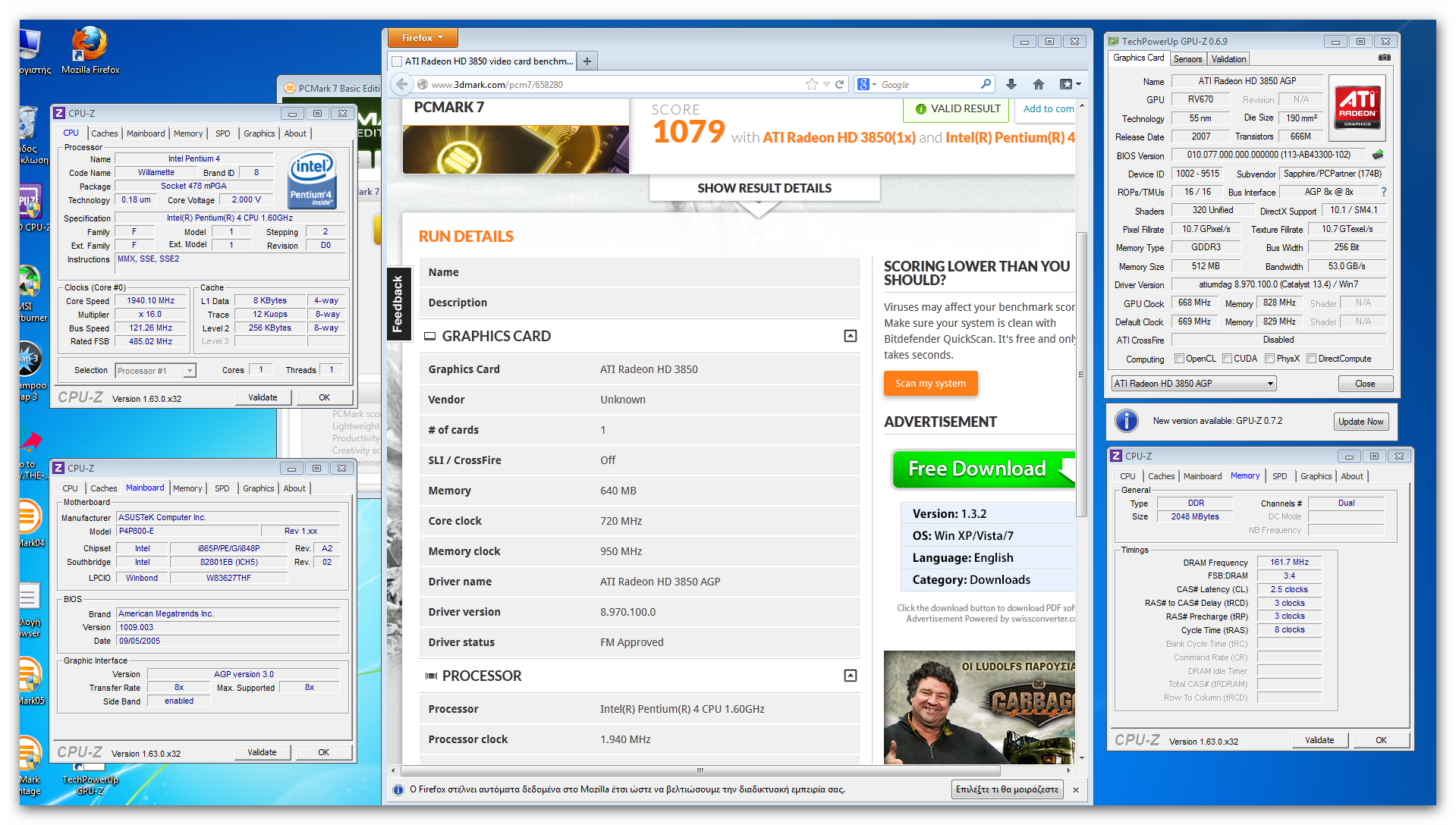This screenshot has height=825, width=1456.
Task: Click the green VALID RESULT check icon
Action: point(920,109)
